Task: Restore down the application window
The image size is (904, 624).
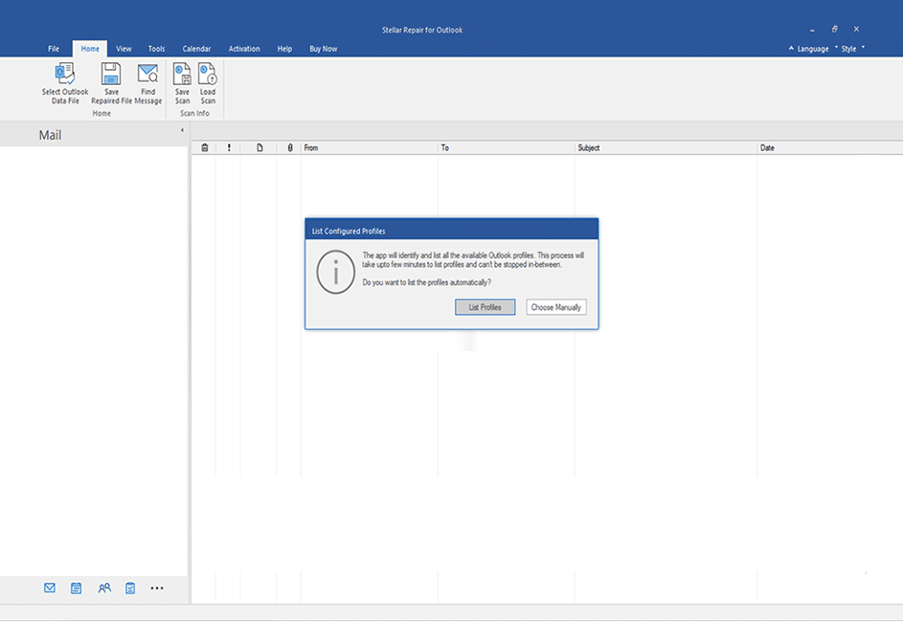Action: [834, 29]
